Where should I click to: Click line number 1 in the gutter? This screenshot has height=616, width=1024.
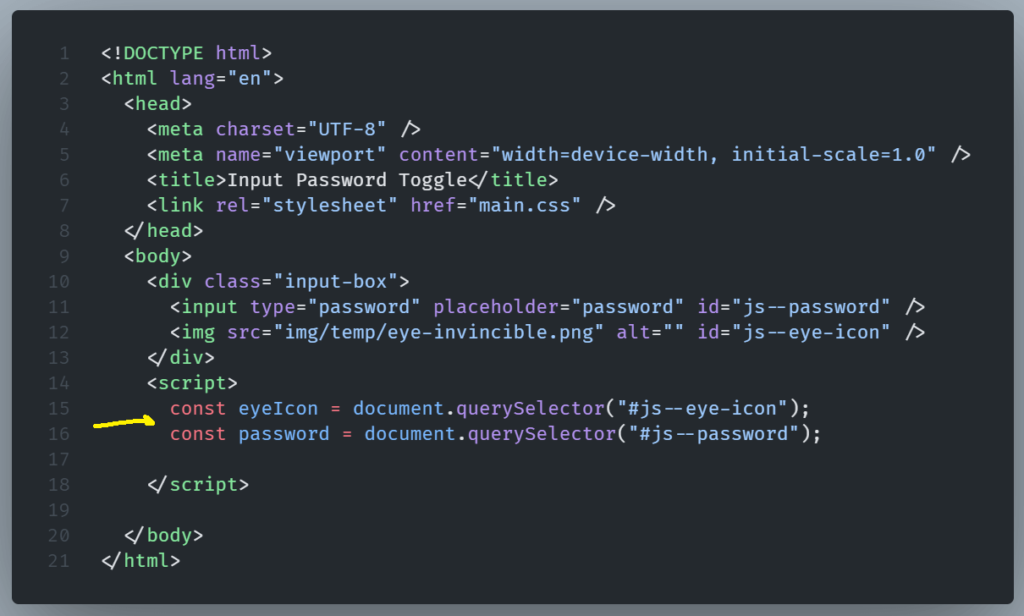64,53
